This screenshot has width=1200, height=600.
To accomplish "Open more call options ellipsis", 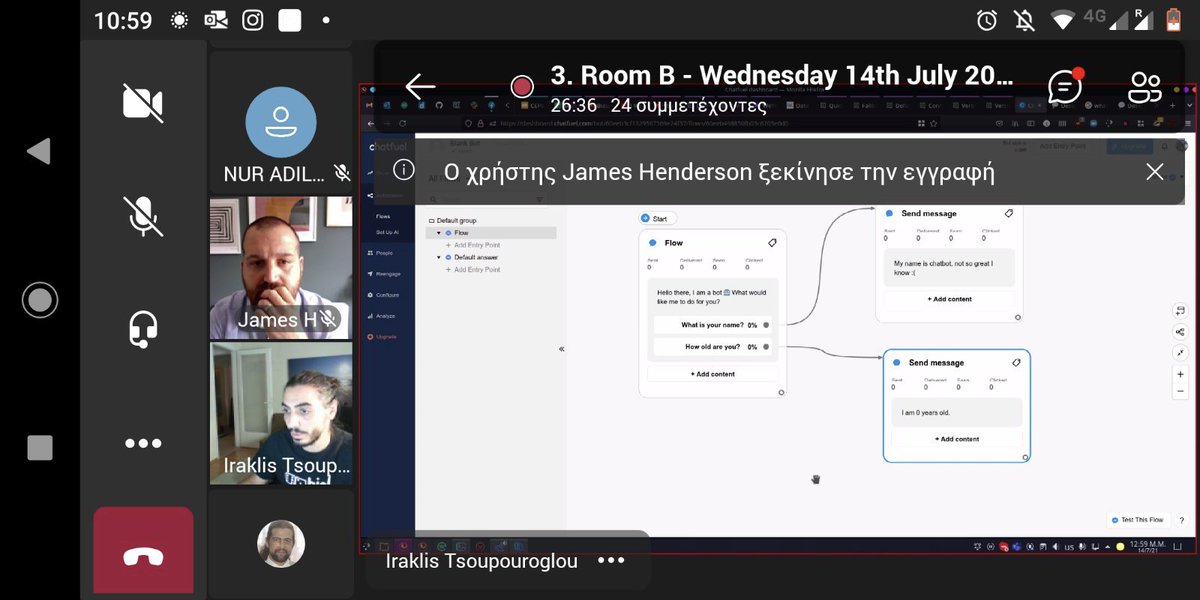I will pyautogui.click(x=143, y=443).
